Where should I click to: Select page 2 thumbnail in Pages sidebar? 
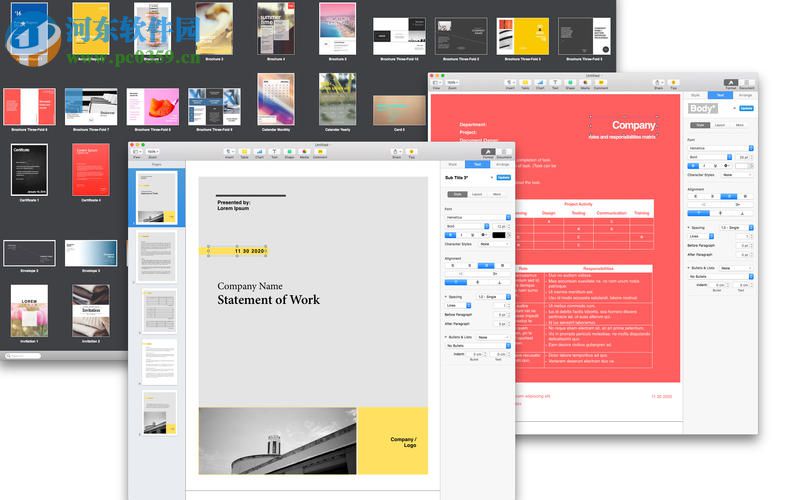point(159,256)
